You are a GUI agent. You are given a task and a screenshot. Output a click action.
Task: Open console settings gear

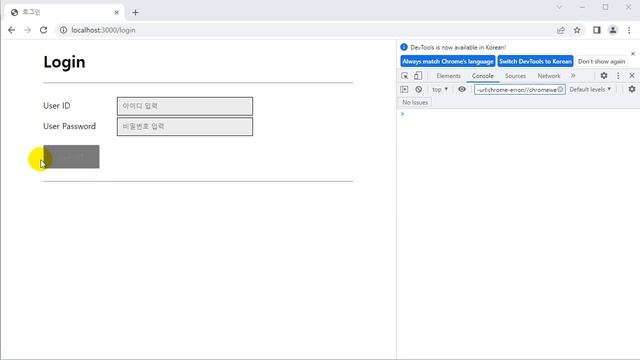(632, 89)
